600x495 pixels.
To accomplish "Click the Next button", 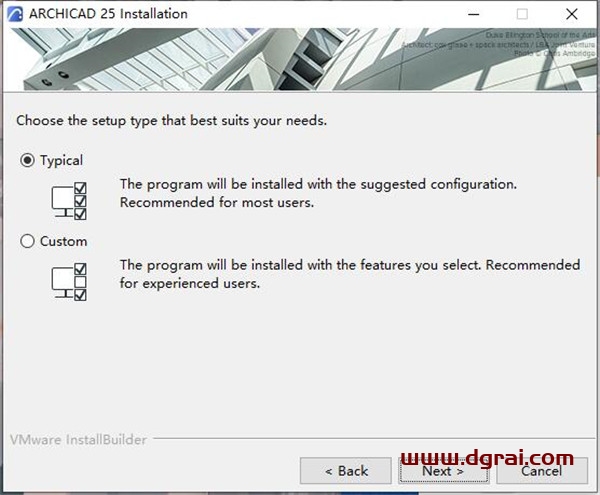I will pyautogui.click(x=443, y=471).
